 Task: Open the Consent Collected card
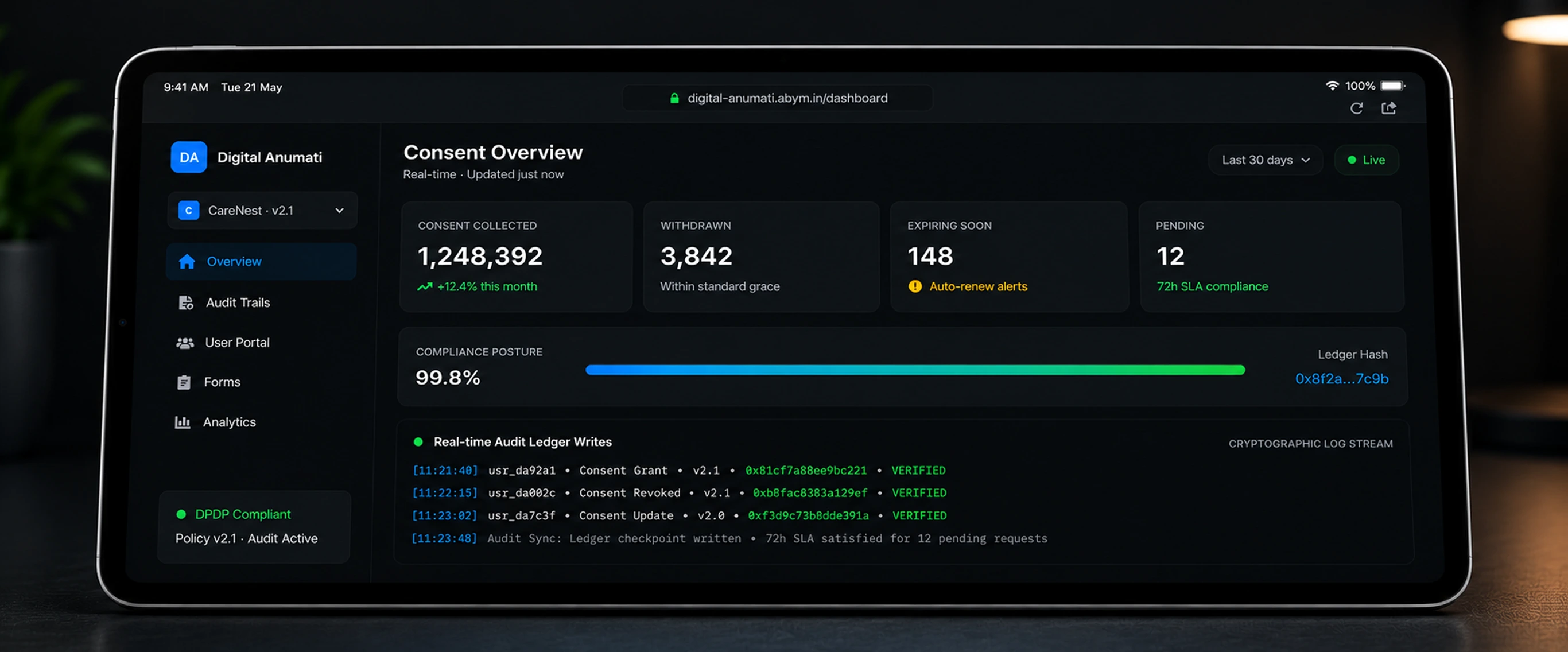[x=516, y=257]
